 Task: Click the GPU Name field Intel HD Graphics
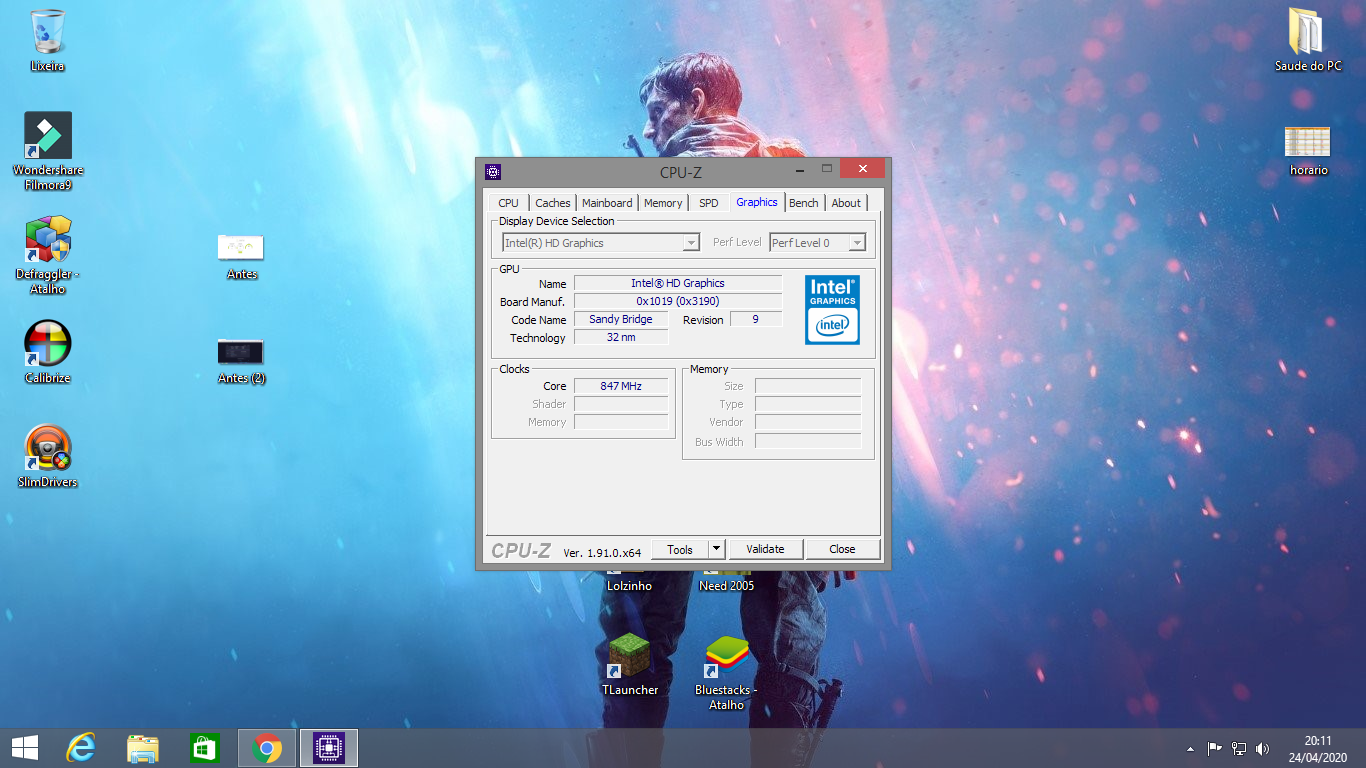tap(678, 284)
